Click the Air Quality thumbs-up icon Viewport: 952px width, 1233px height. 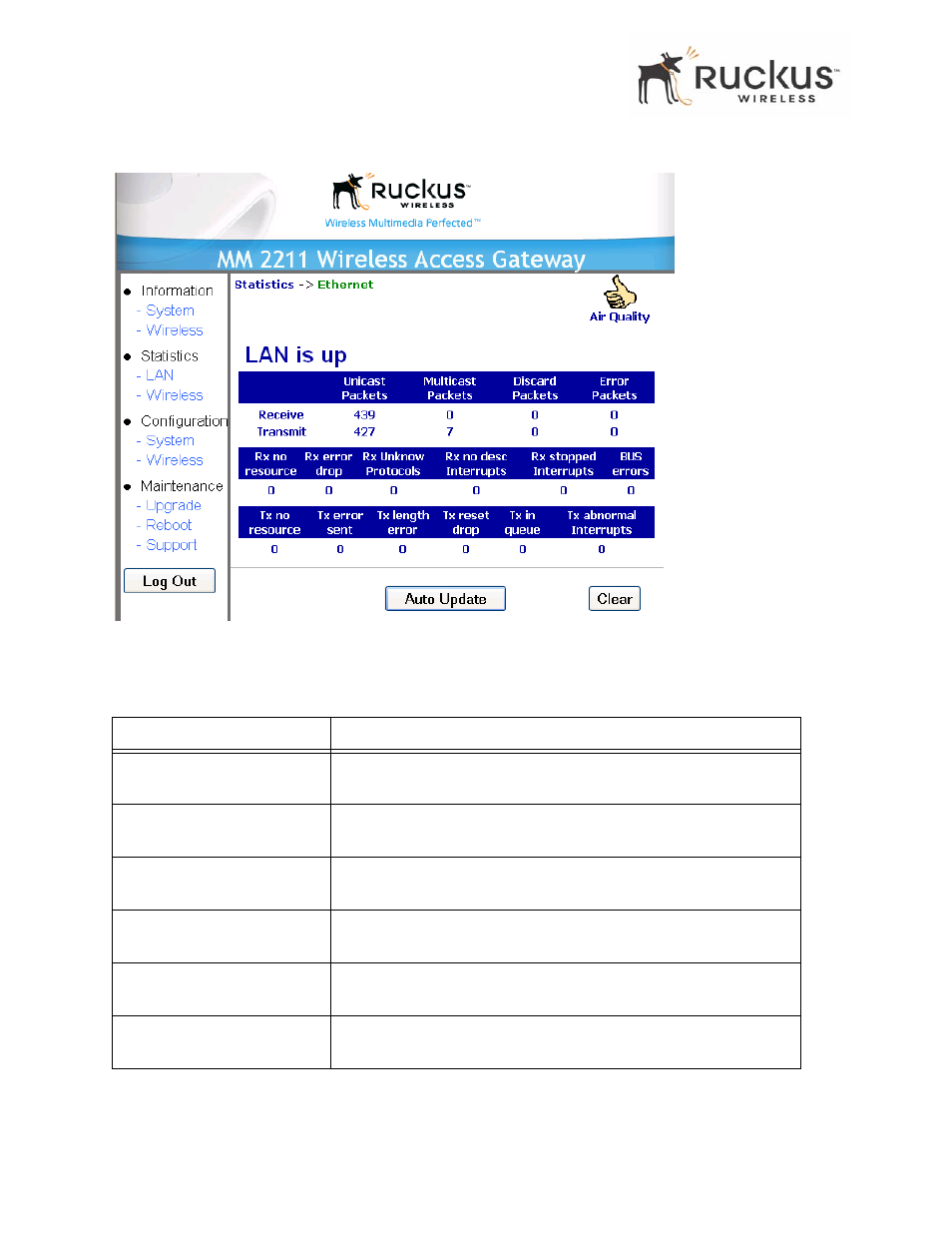coord(620,293)
